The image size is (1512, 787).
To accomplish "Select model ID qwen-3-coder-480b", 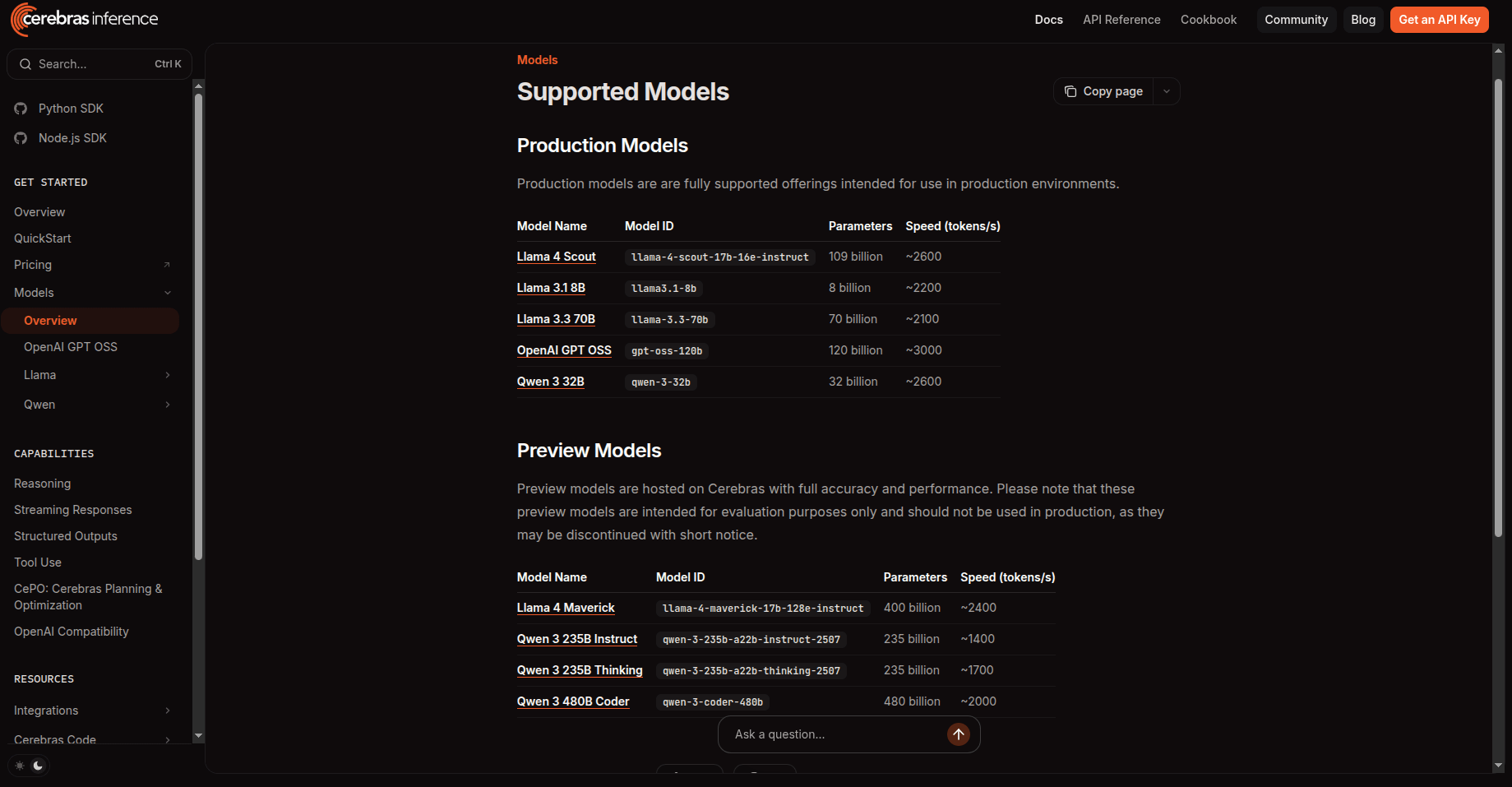I will click(713, 702).
